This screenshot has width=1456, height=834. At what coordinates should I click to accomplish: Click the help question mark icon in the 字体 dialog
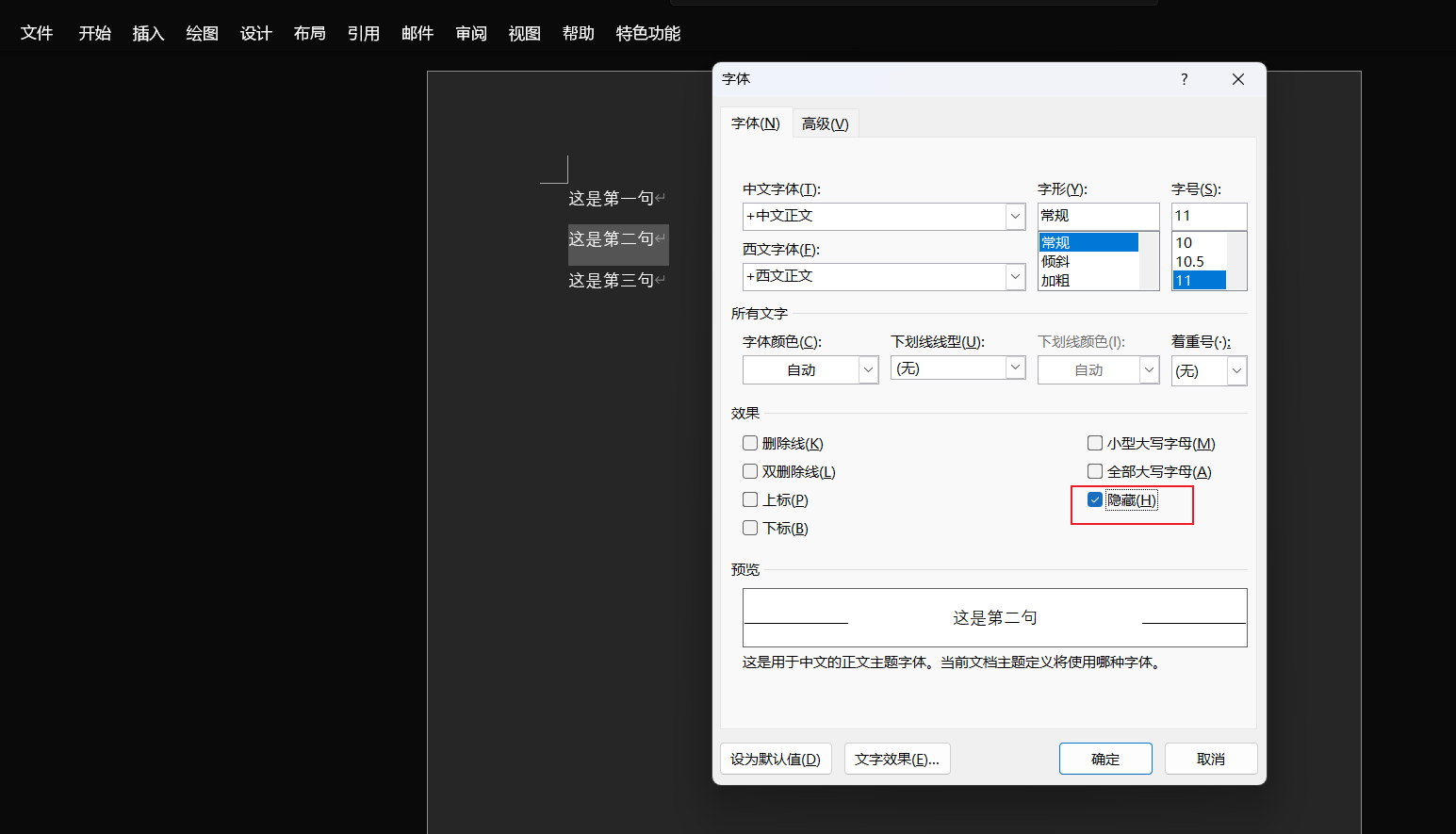pos(1184,79)
